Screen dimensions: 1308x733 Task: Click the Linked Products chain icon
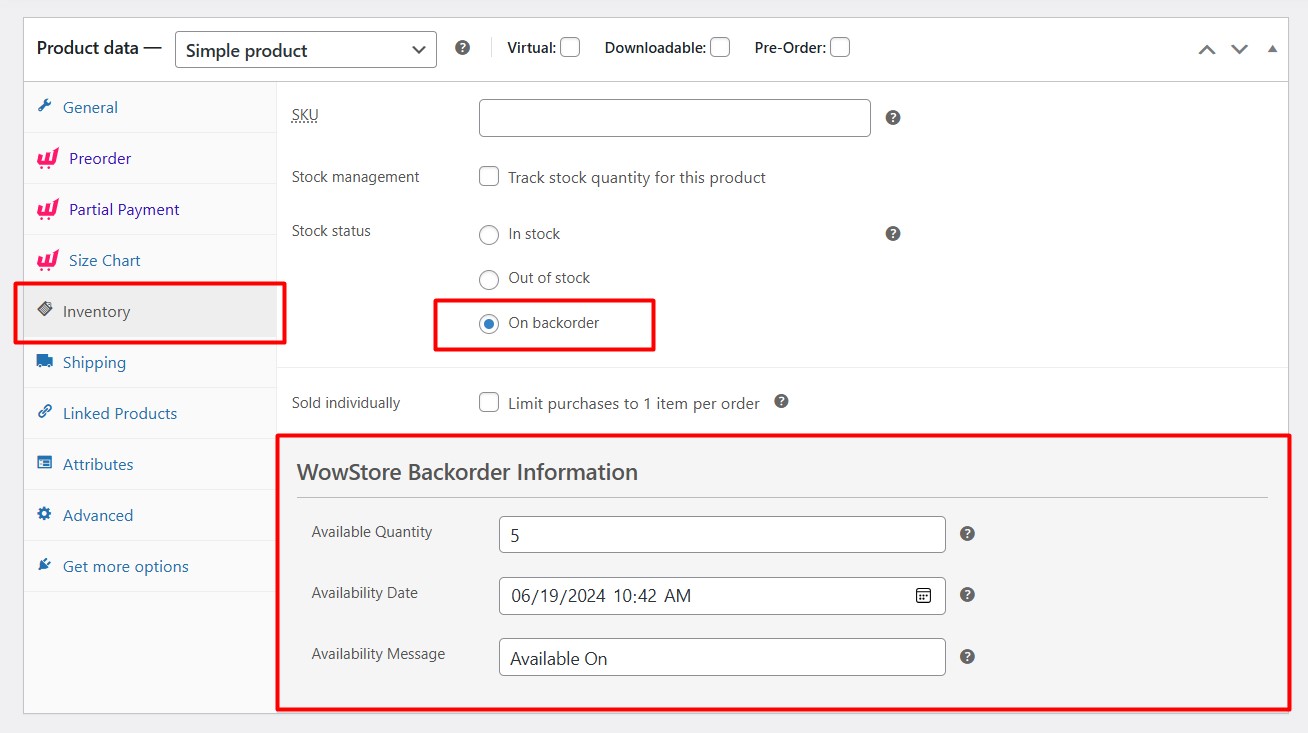tap(44, 413)
